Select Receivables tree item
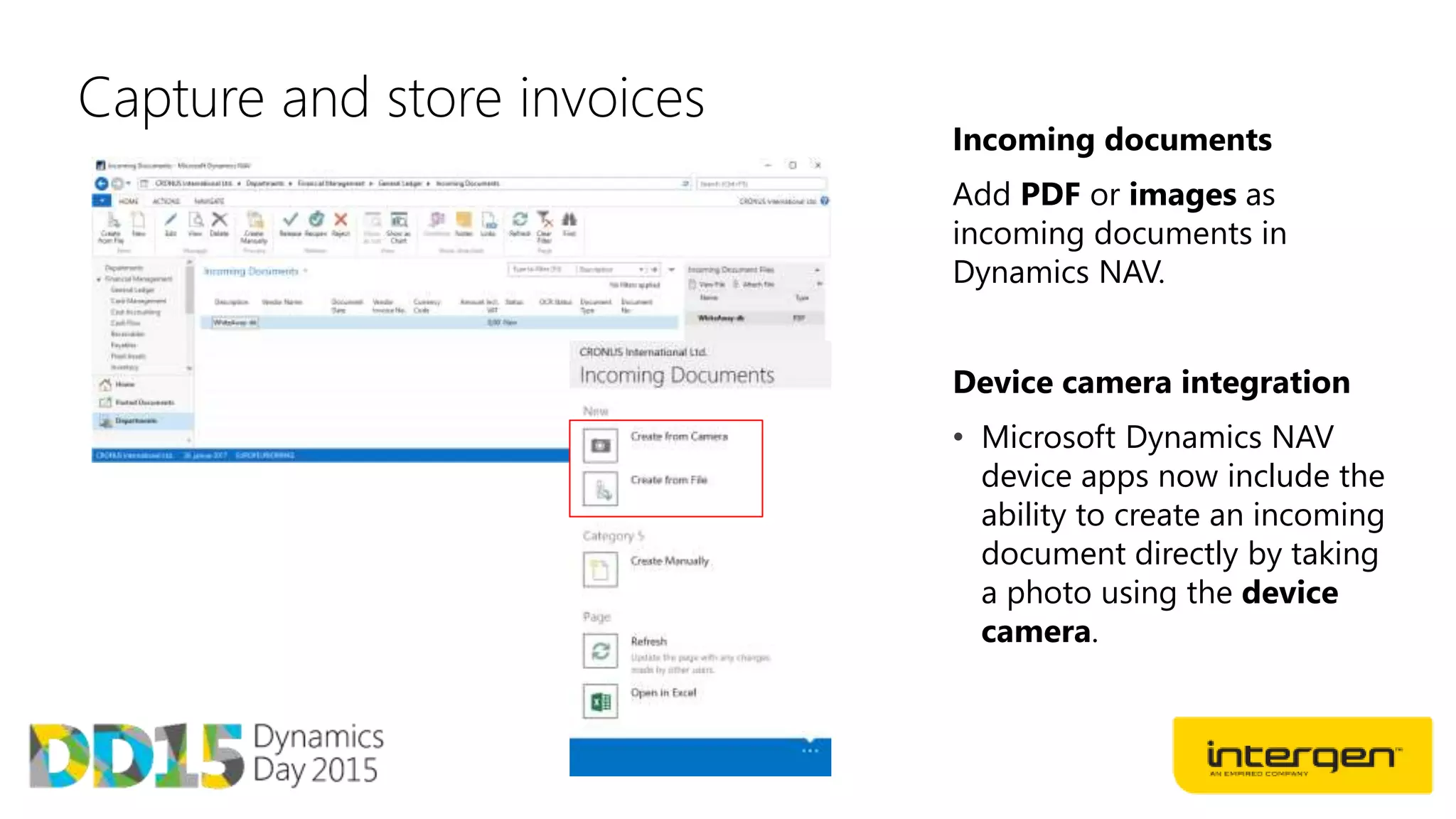 pos(127,334)
